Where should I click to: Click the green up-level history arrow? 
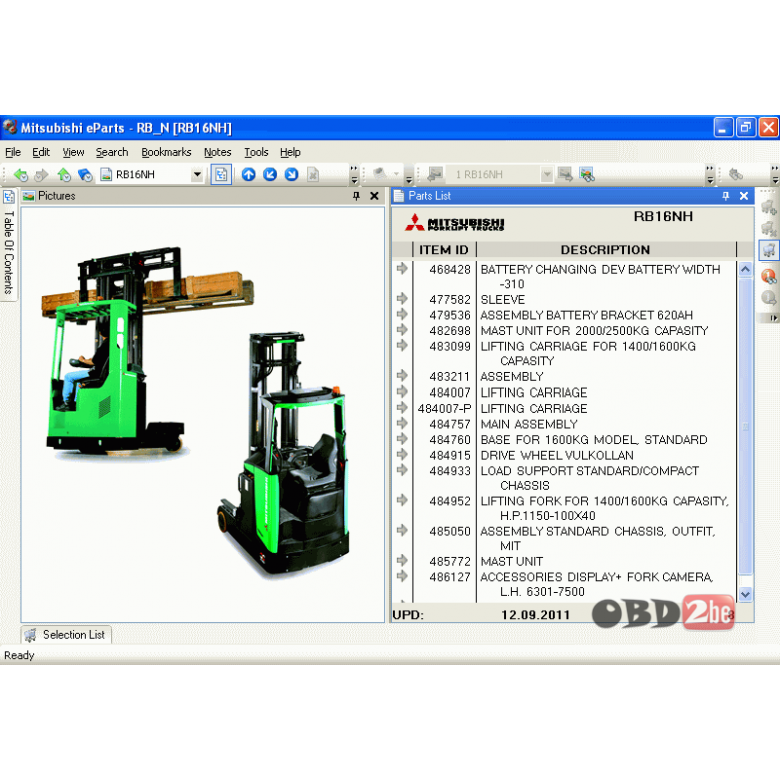coord(64,175)
